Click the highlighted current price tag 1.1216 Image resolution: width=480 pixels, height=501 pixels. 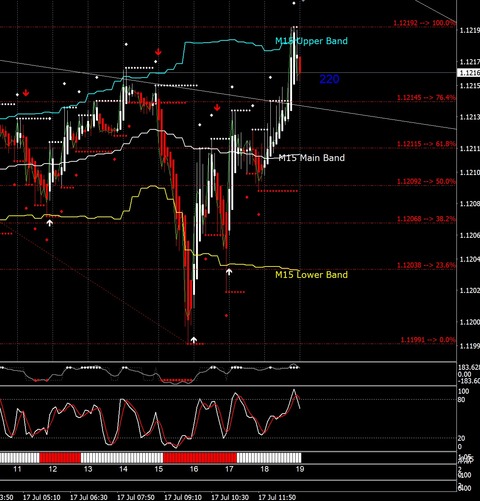(x=469, y=73)
